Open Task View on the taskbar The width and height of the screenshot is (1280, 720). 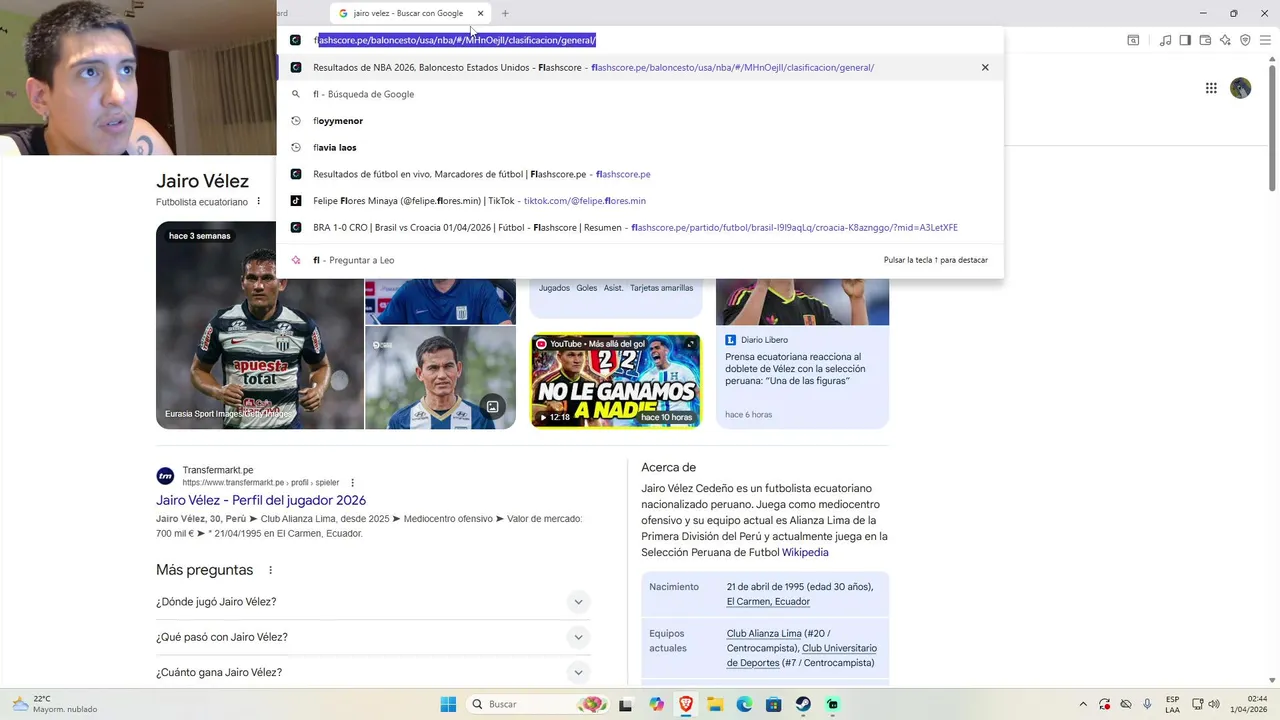(x=626, y=704)
